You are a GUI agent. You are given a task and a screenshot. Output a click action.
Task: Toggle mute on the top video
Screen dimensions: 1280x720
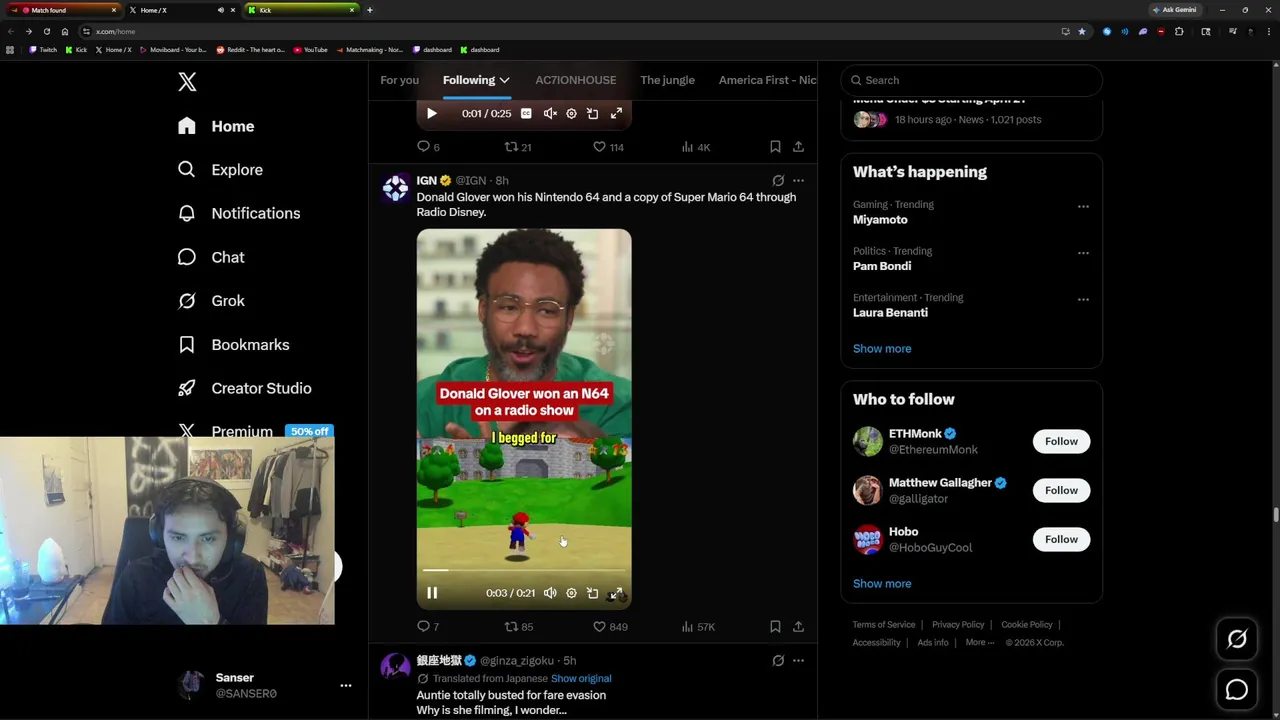click(x=550, y=114)
